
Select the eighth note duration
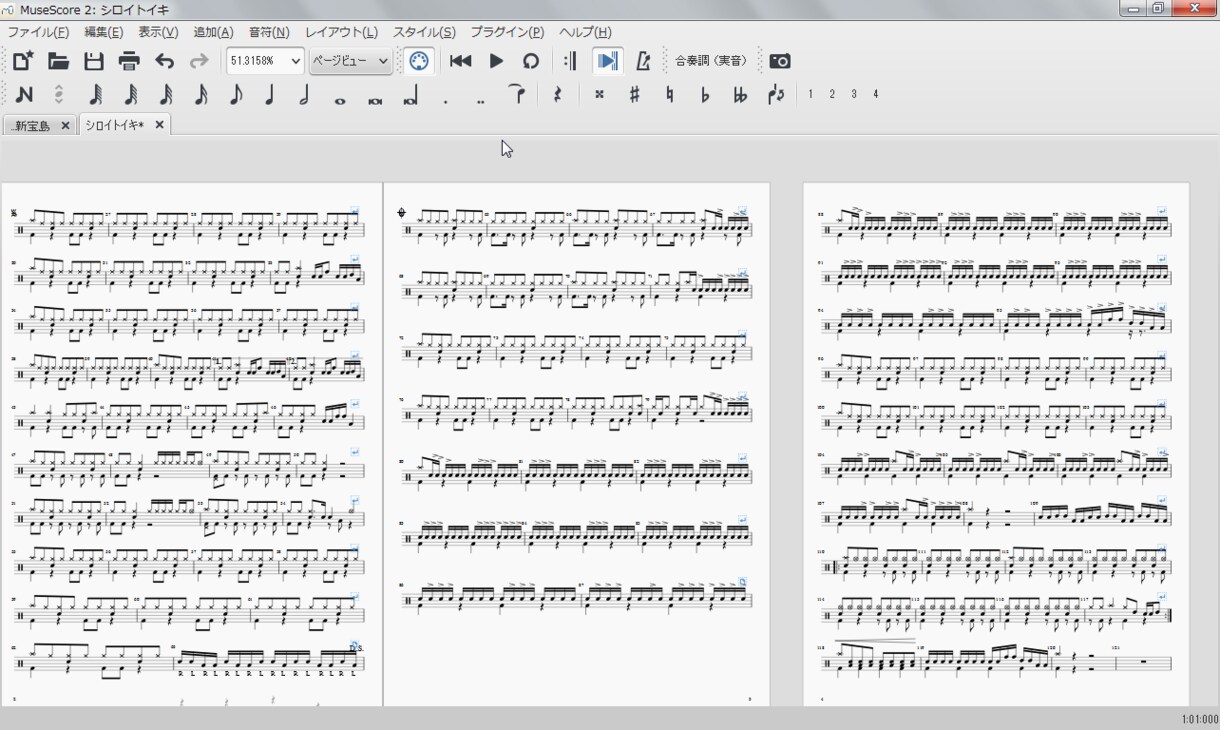coord(235,94)
